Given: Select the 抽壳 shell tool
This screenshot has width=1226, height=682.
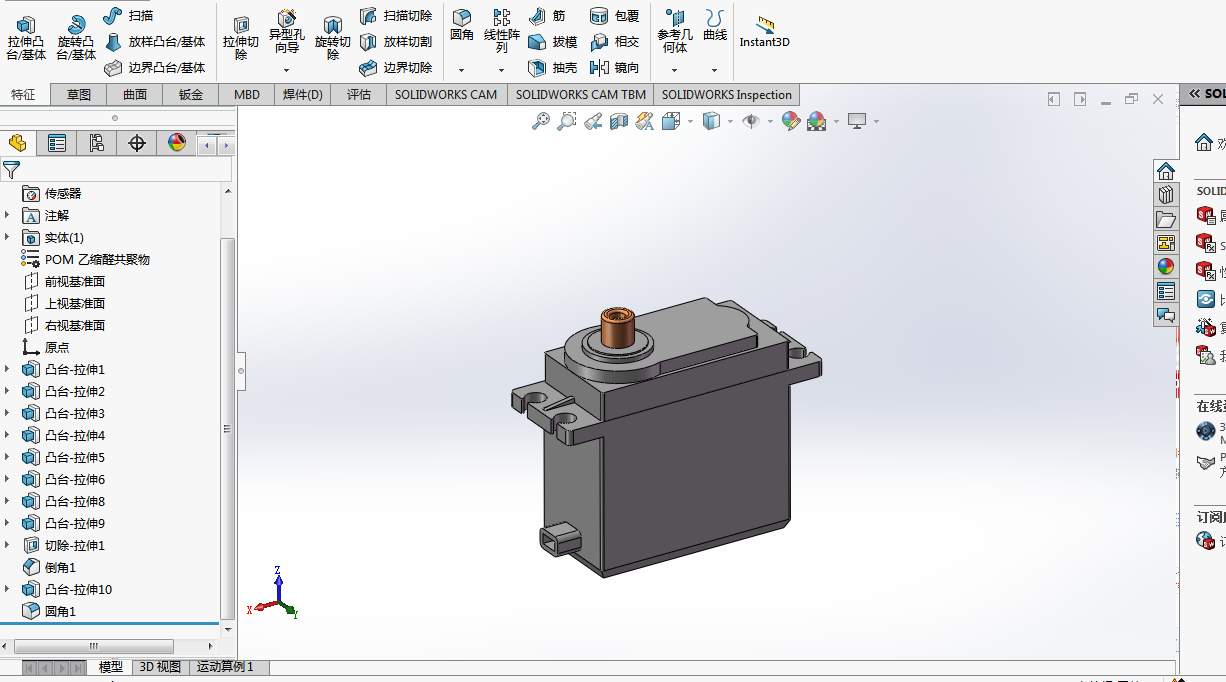Looking at the screenshot, I should pos(552,68).
